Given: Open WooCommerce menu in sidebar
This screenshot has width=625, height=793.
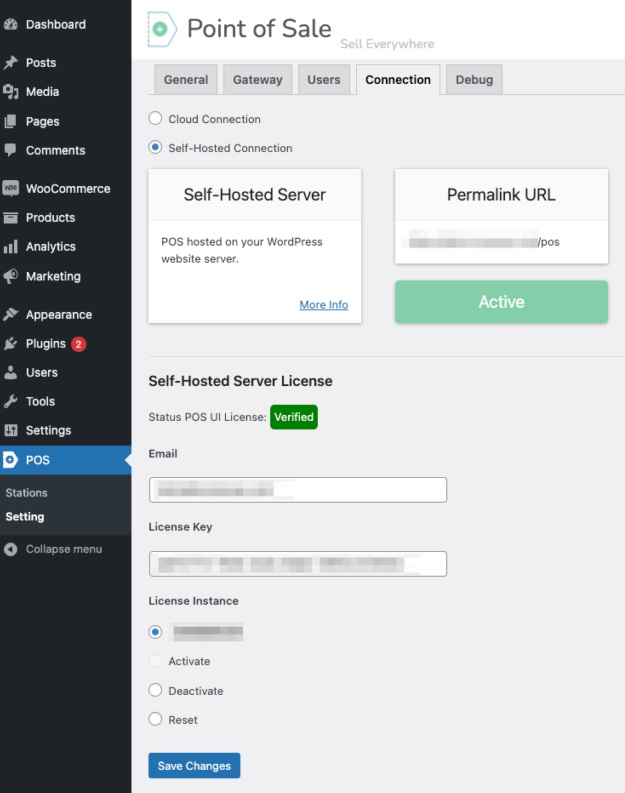Looking at the screenshot, I should coord(68,189).
